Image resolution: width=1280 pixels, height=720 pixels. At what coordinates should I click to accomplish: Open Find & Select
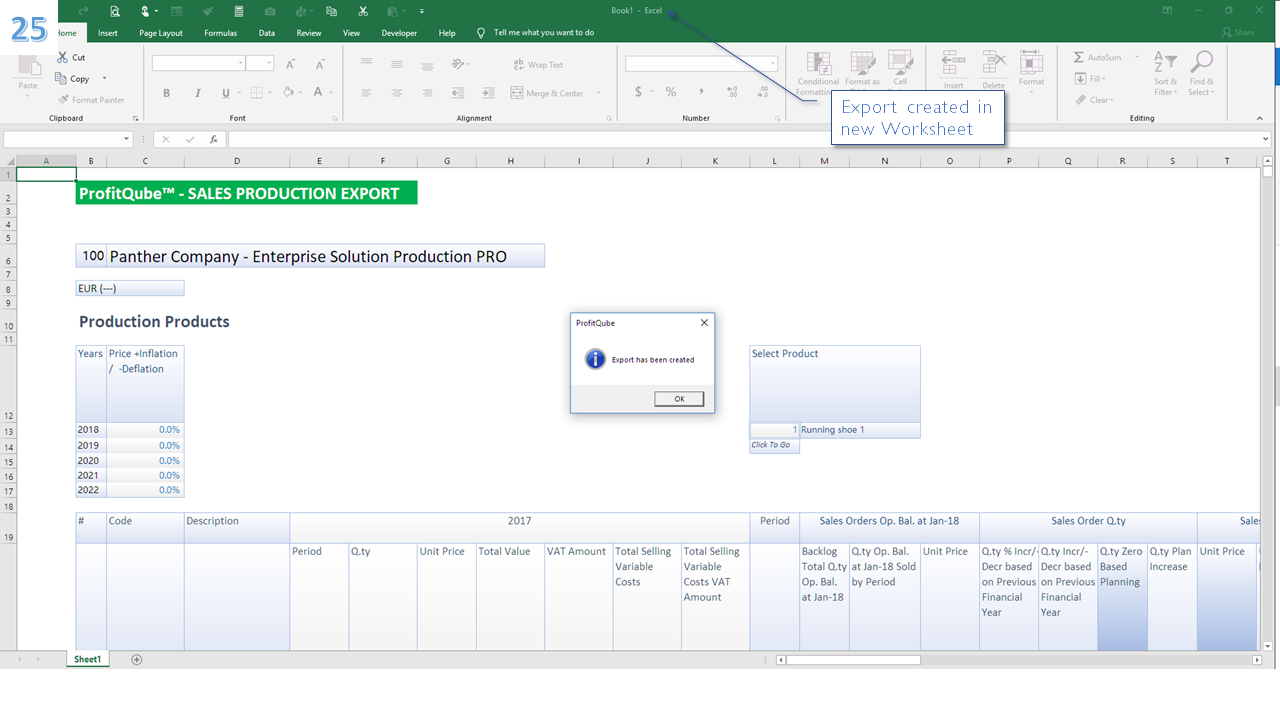(x=1201, y=74)
